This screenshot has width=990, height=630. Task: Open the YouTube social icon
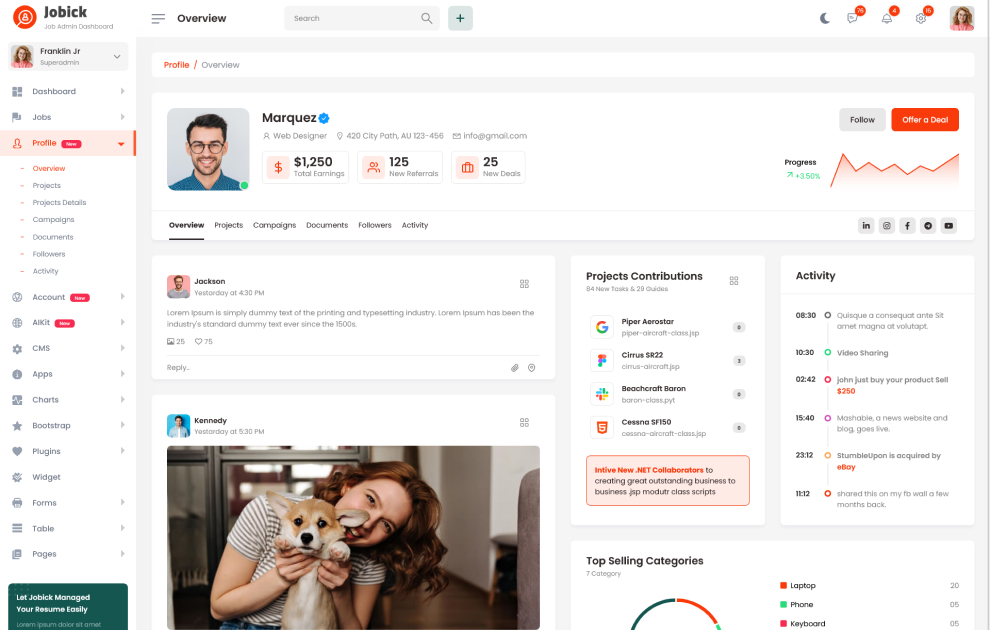(x=948, y=226)
